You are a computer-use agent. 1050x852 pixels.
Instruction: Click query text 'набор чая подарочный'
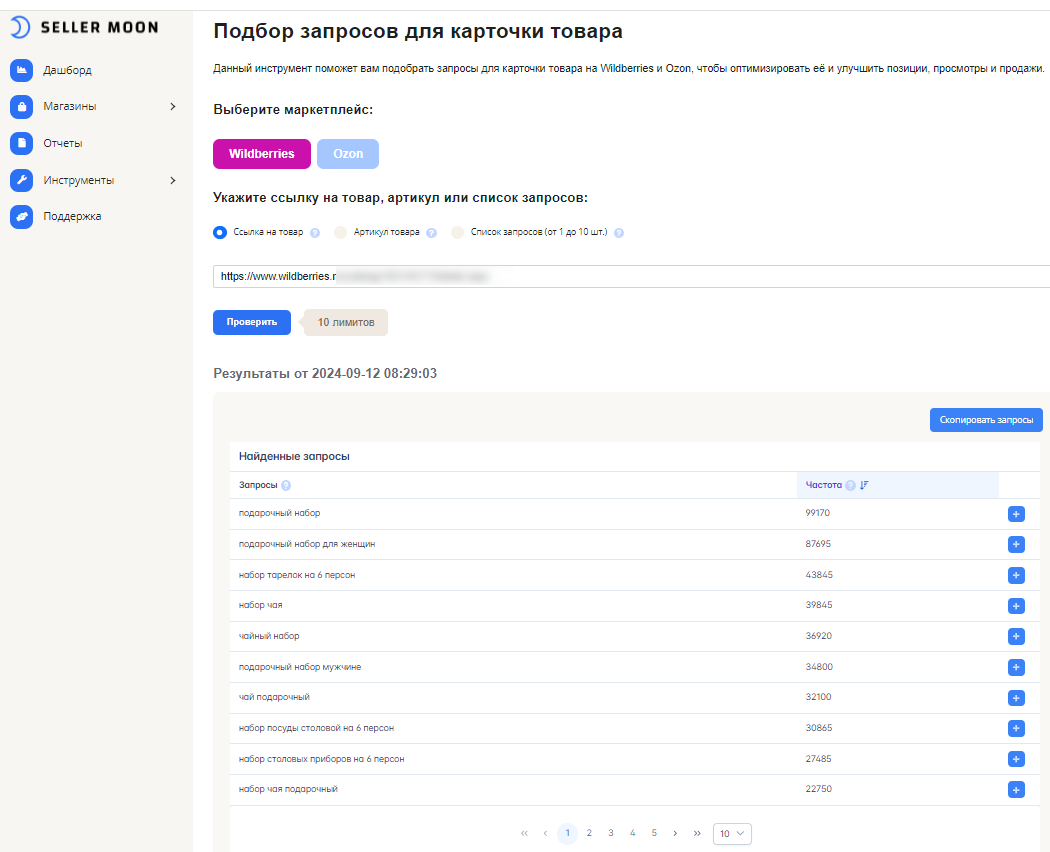[x=288, y=789]
